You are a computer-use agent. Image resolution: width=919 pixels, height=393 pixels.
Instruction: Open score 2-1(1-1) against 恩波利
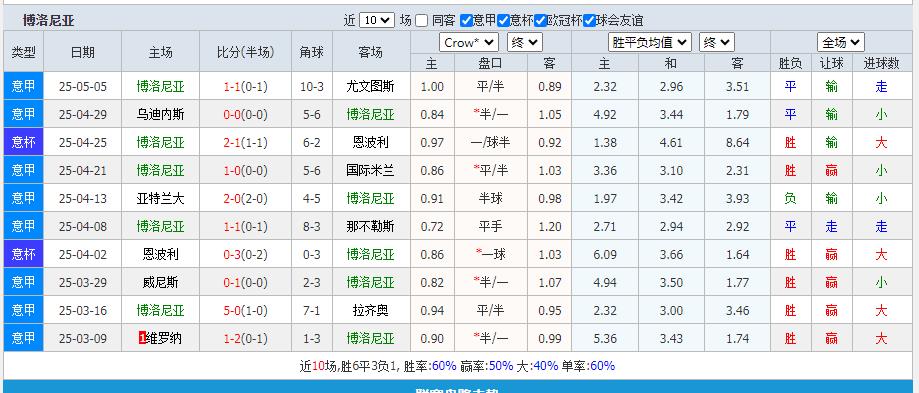coord(245,142)
